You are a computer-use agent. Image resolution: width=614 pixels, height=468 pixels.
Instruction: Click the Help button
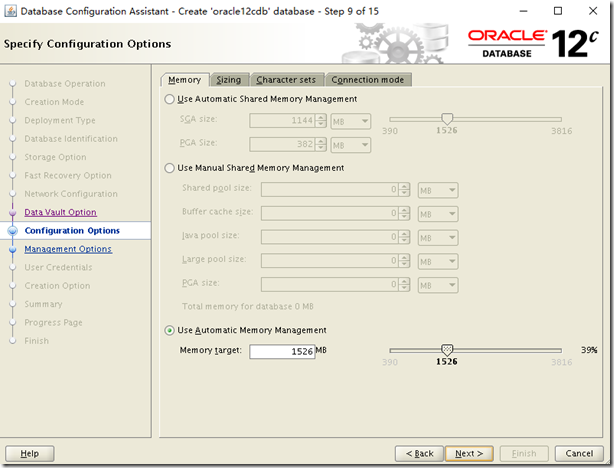click(x=30, y=454)
